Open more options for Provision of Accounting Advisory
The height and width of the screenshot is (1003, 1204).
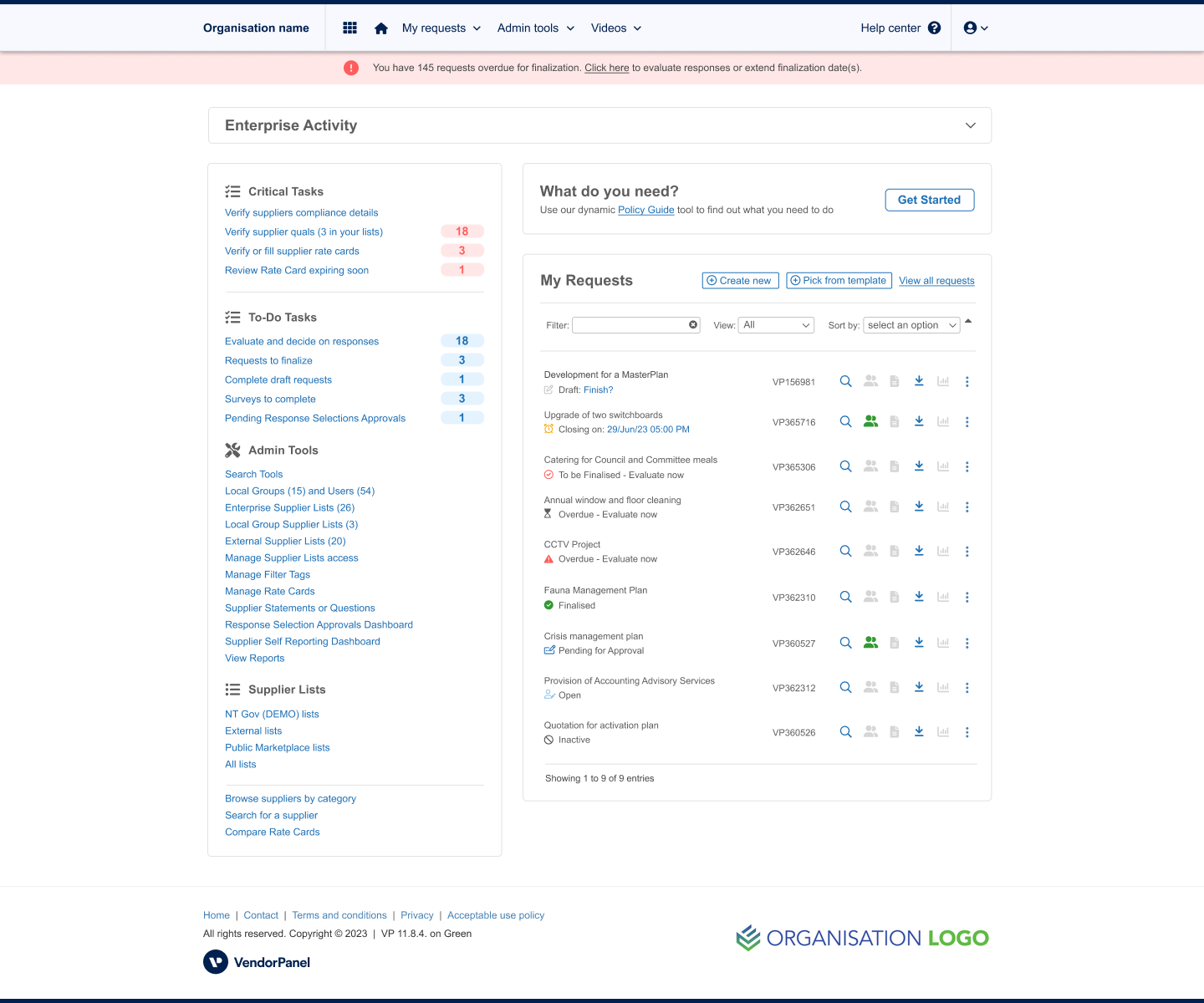pyautogui.click(x=967, y=687)
